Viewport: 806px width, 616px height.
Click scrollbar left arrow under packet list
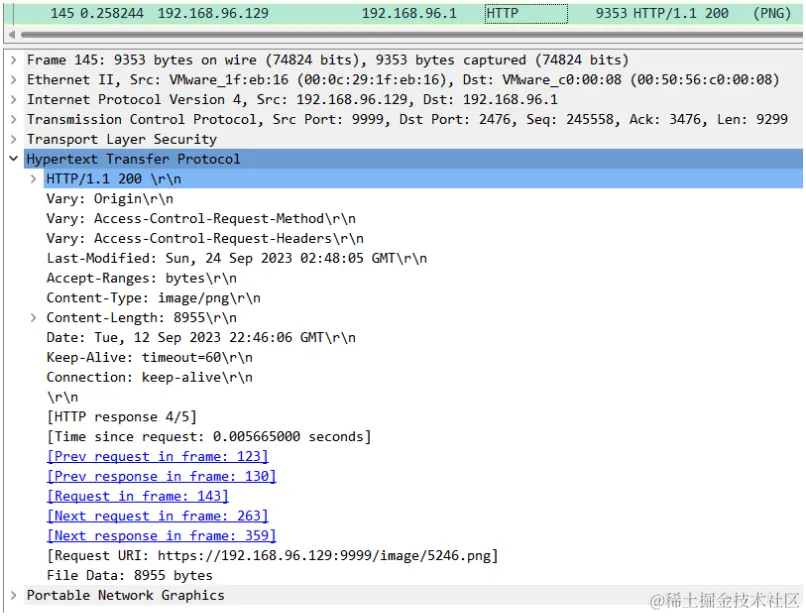point(11,35)
